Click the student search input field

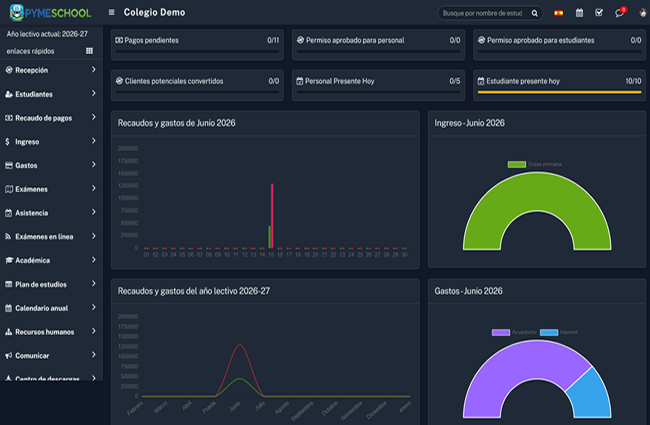tap(483, 13)
